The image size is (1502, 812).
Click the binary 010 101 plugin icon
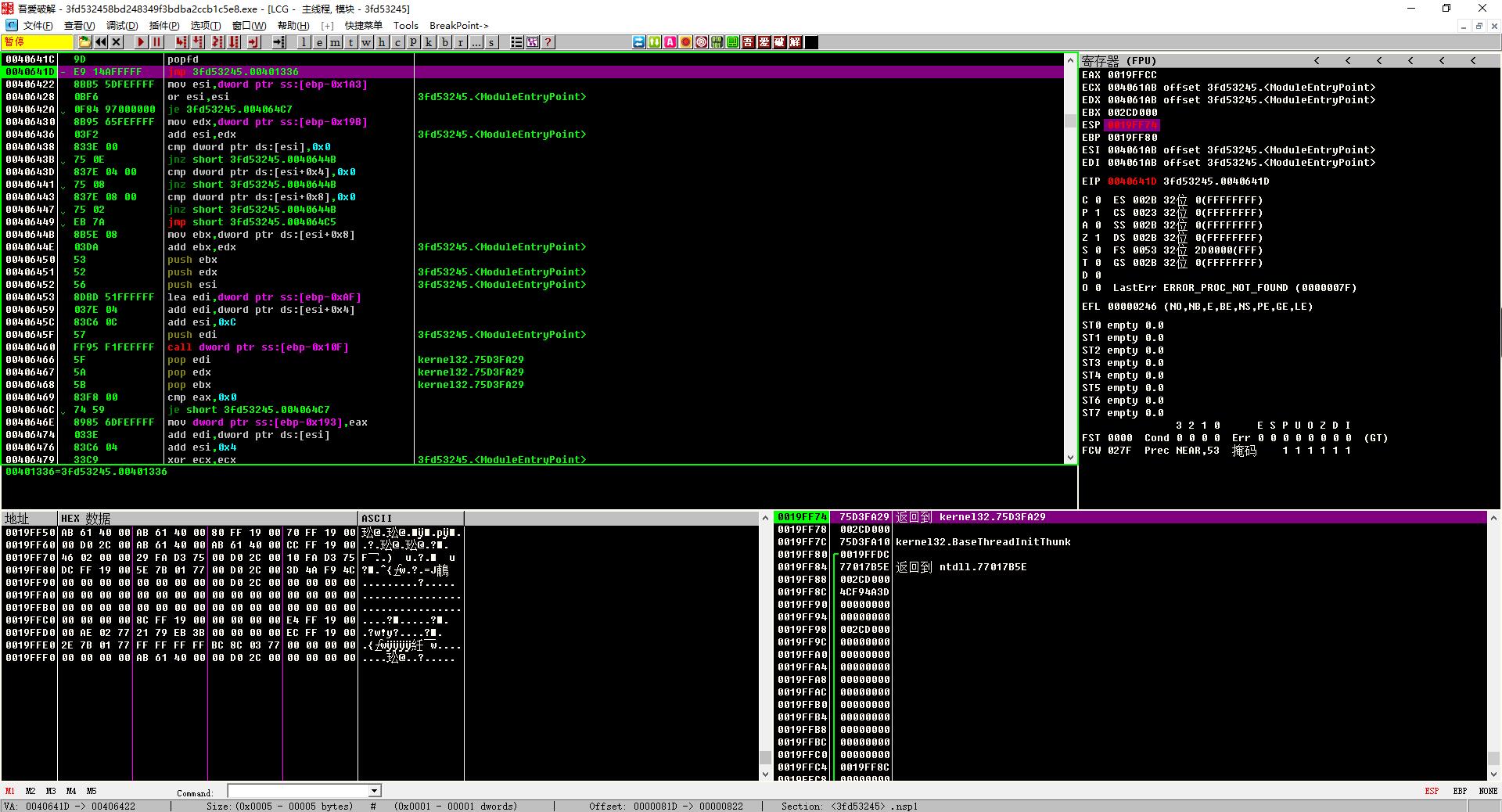coord(717,42)
